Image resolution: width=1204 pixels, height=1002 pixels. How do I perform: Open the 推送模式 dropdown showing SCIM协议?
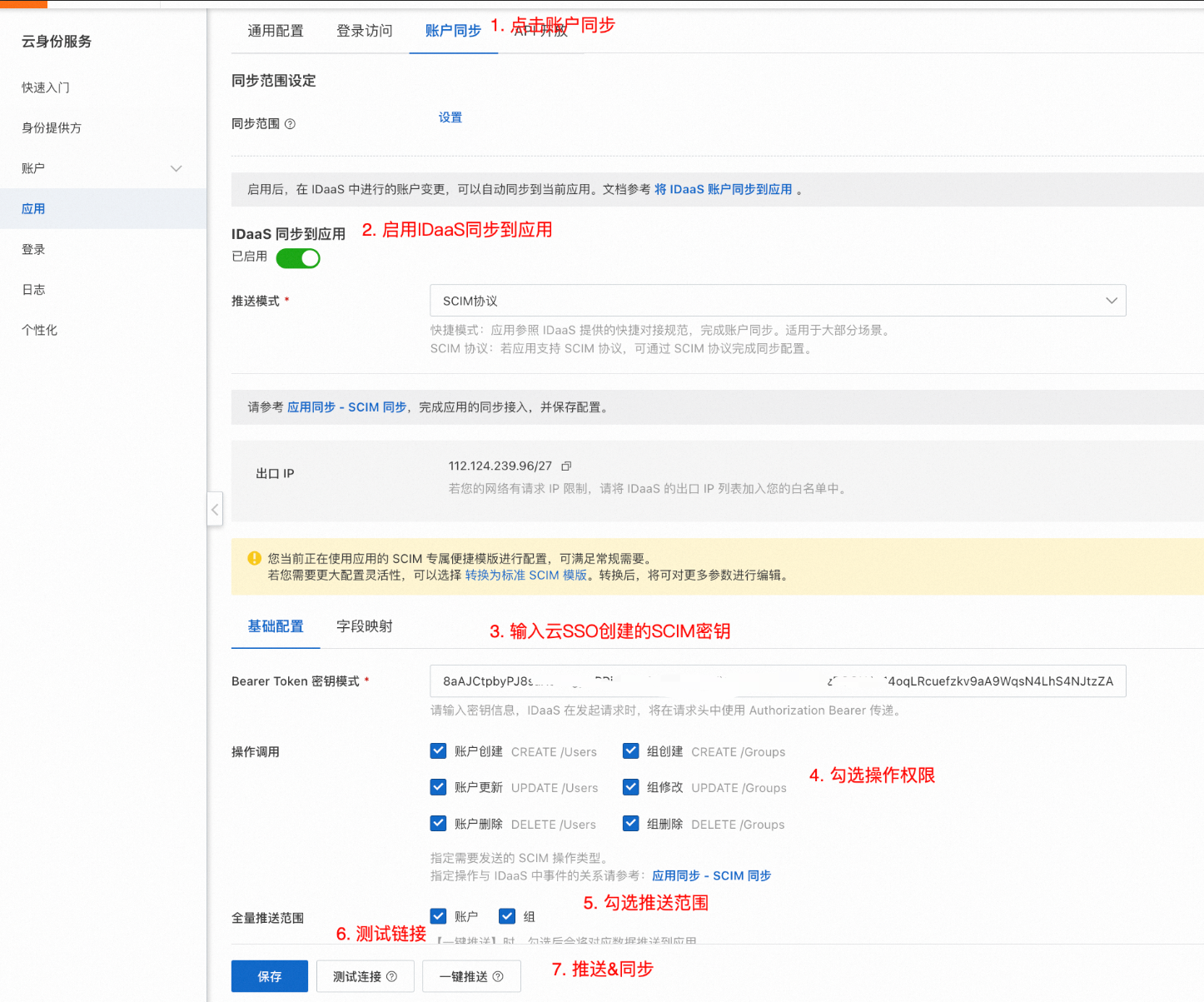click(778, 301)
